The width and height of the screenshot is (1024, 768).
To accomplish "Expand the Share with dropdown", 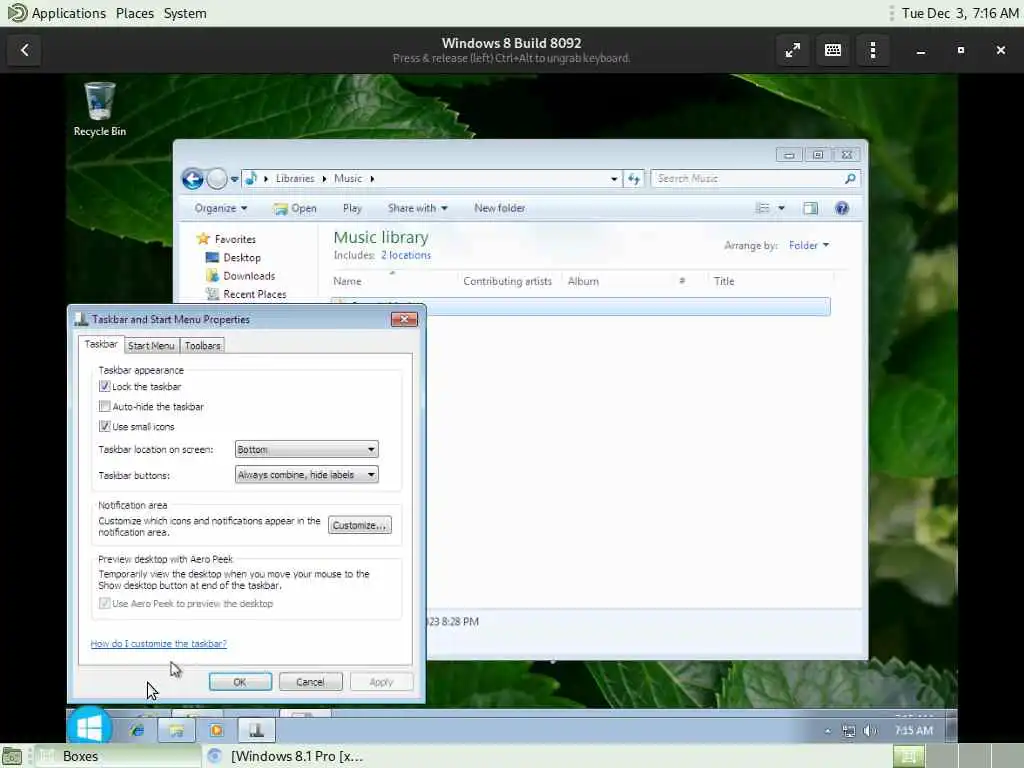I will [x=417, y=208].
